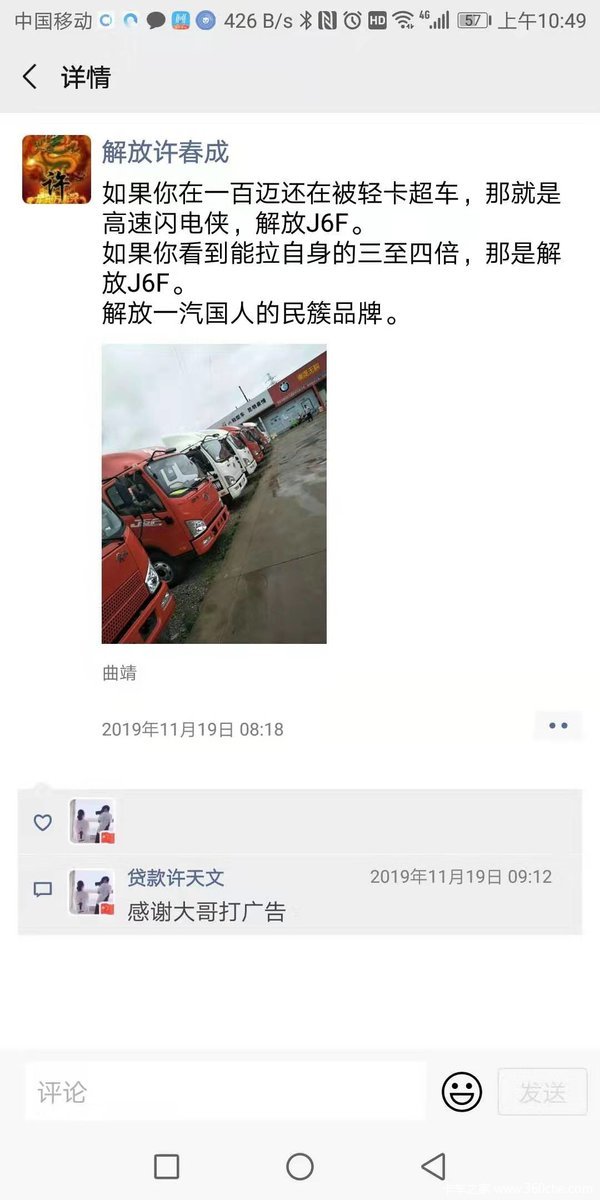This screenshot has width=600, height=1200.
Task: Open the truck photo thumbnail
Action: pos(214,493)
